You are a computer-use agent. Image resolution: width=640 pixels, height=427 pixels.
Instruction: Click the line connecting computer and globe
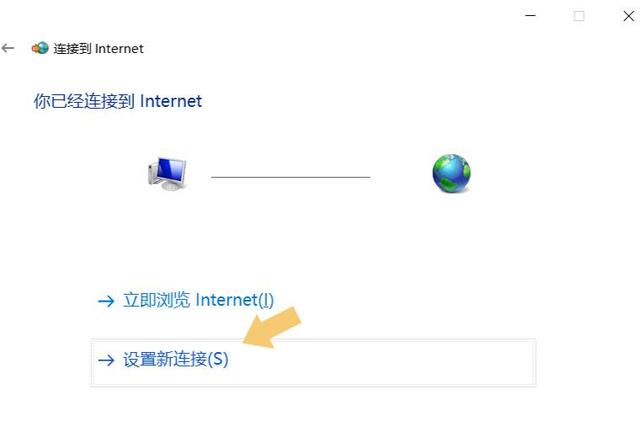(x=291, y=177)
